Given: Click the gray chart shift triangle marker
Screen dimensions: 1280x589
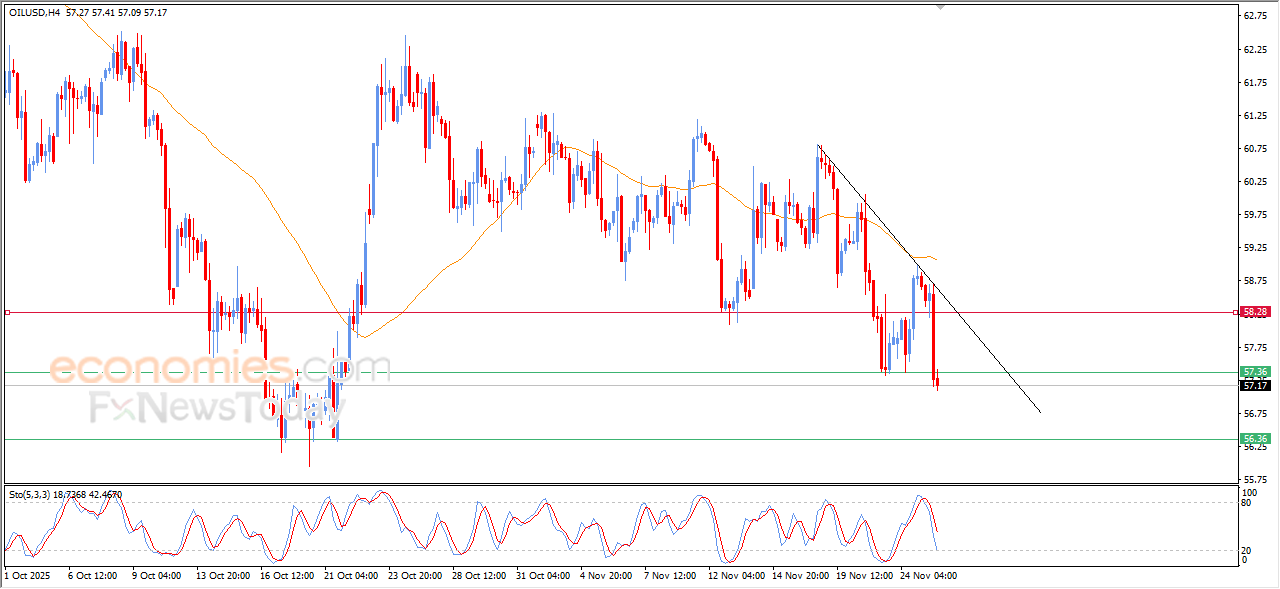Looking at the screenshot, I should pyautogui.click(x=939, y=7).
